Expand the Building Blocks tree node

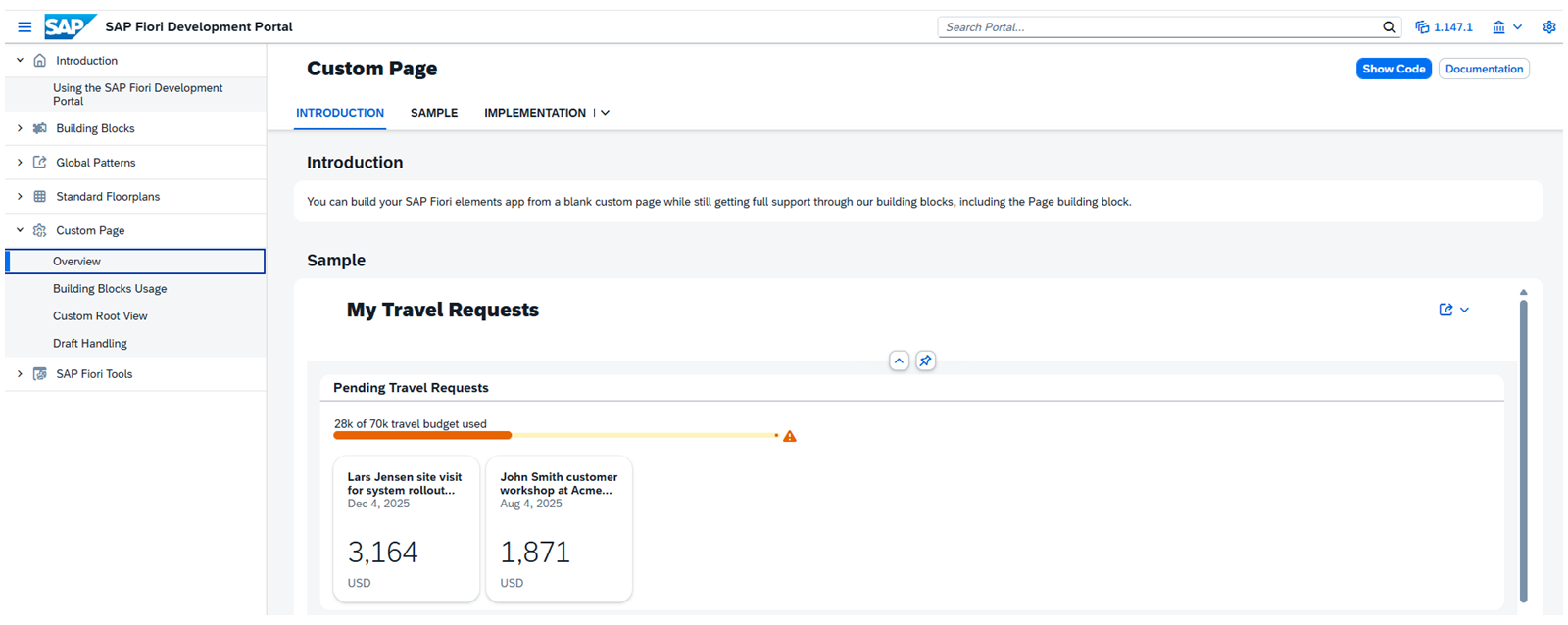(20, 128)
